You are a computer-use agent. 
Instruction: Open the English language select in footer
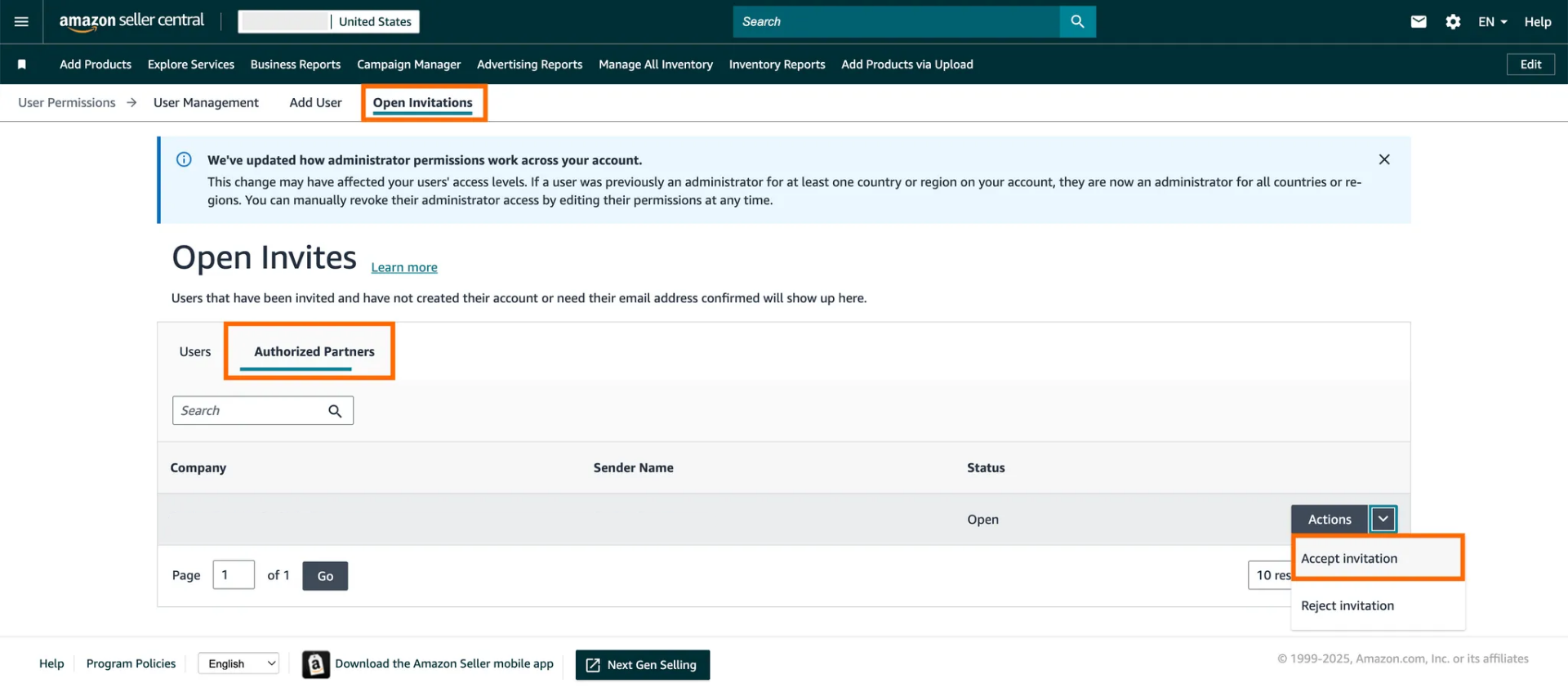coord(238,663)
